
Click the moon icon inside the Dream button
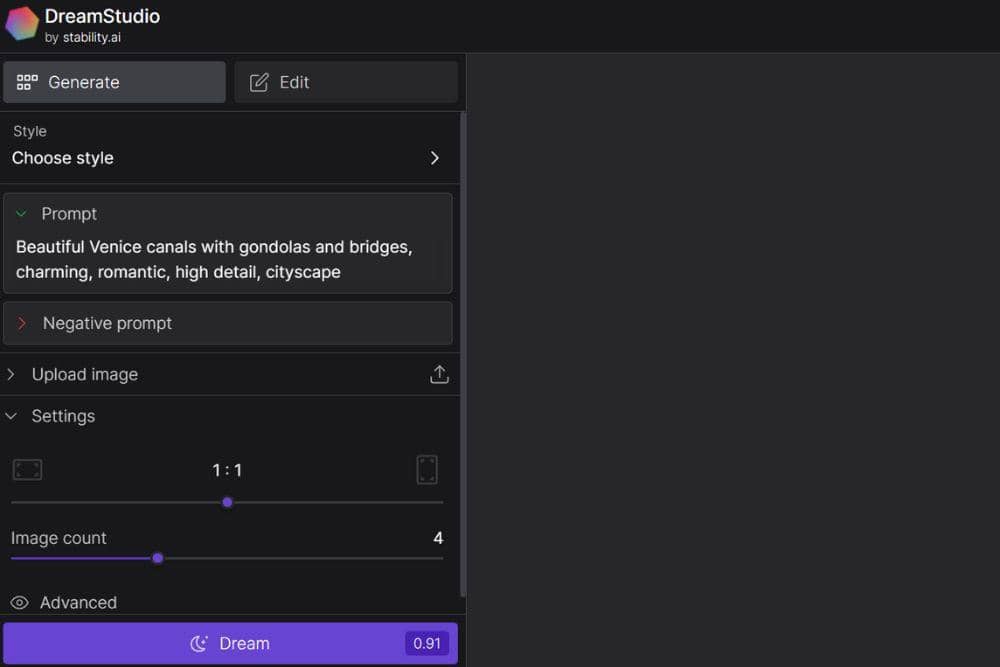(x=201, y=643)
